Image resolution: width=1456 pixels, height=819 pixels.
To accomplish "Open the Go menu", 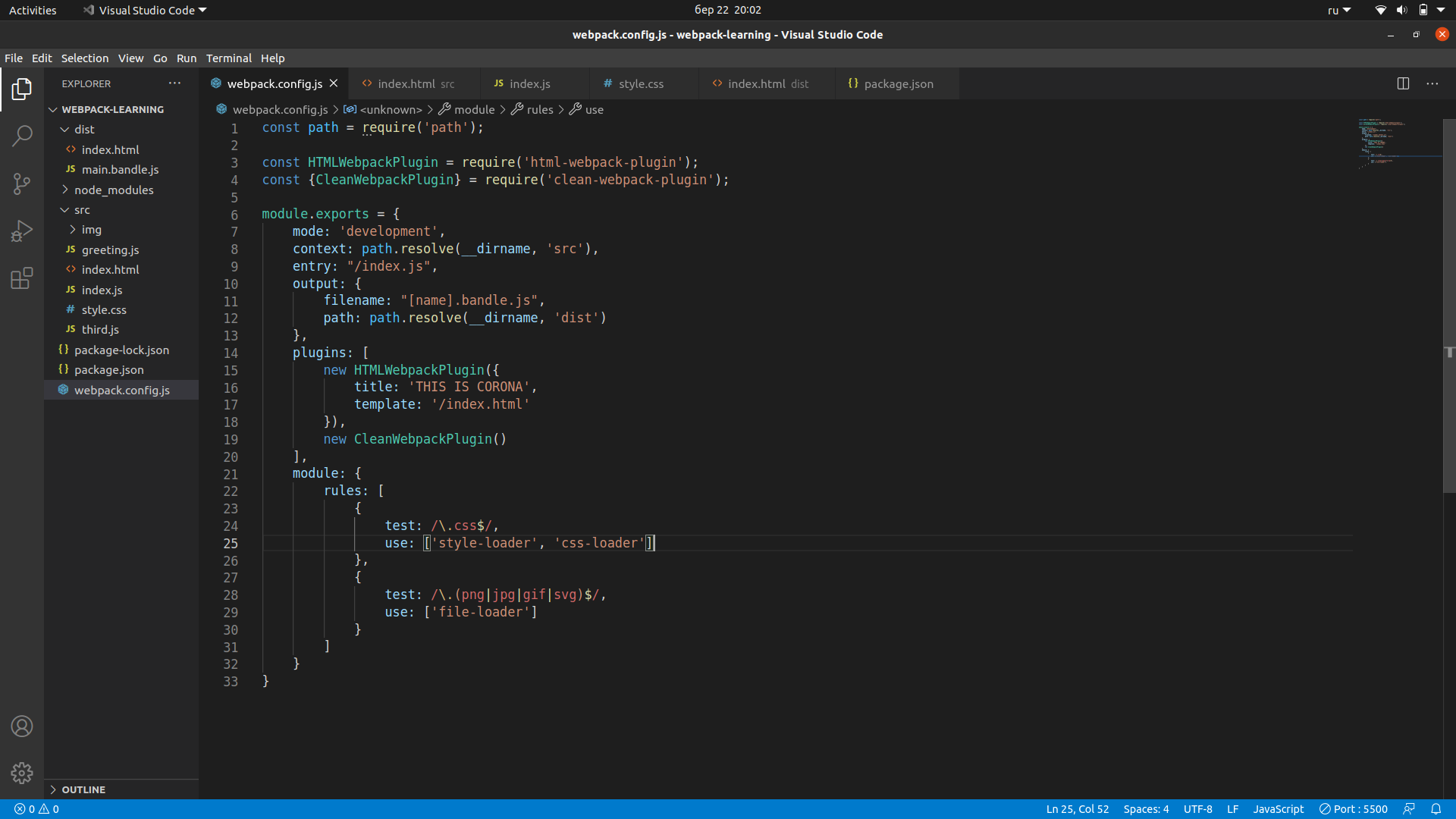I will [x=160, y=58].
